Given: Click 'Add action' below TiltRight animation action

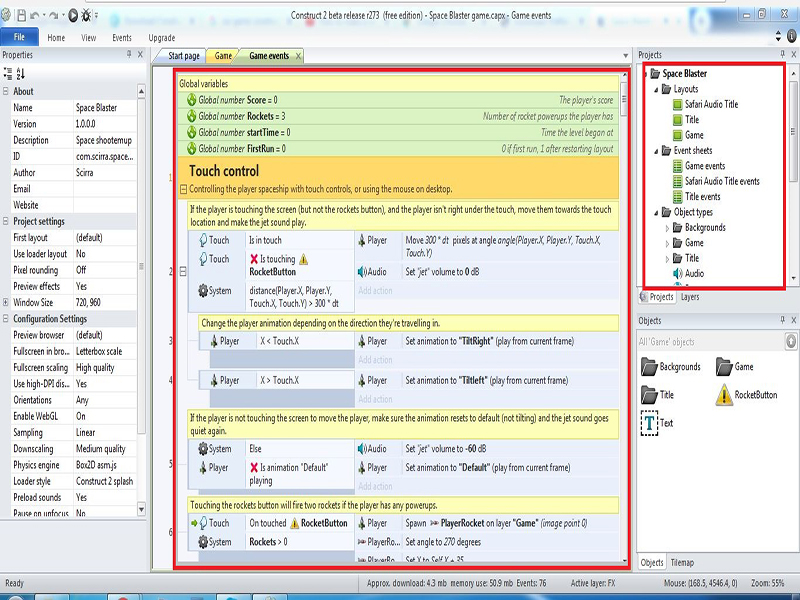Looking at the screenshot, I should (375, 360).
